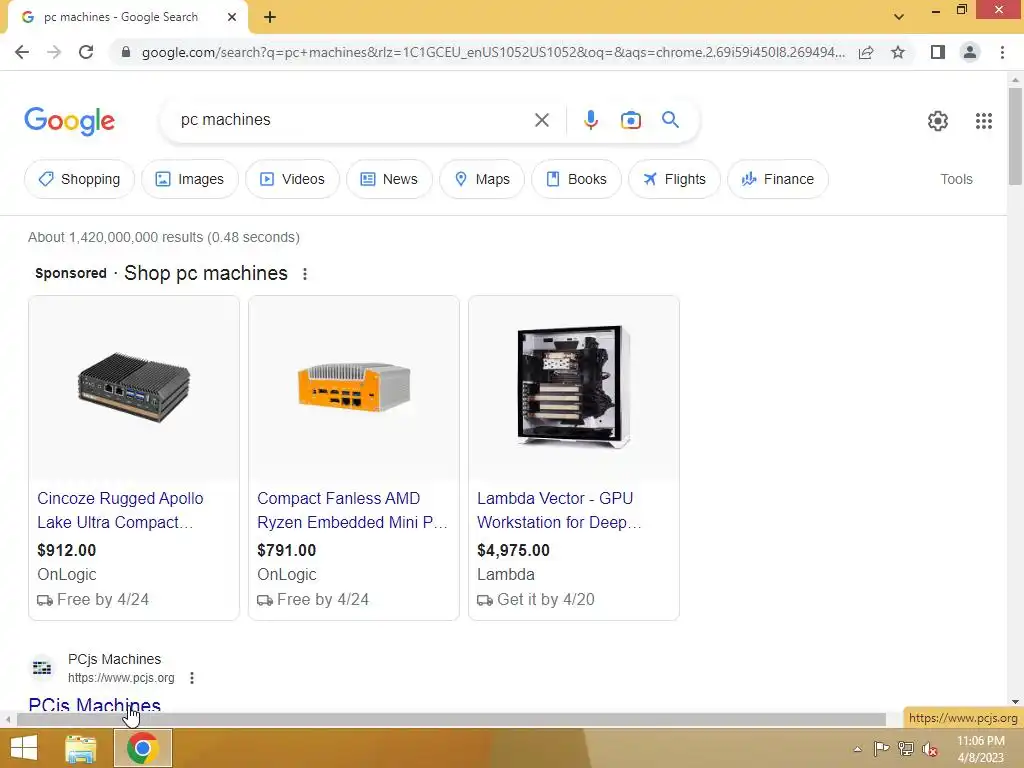Share this page using the share icon
This screenshot has width=1024, height=768.
[866, 52]
